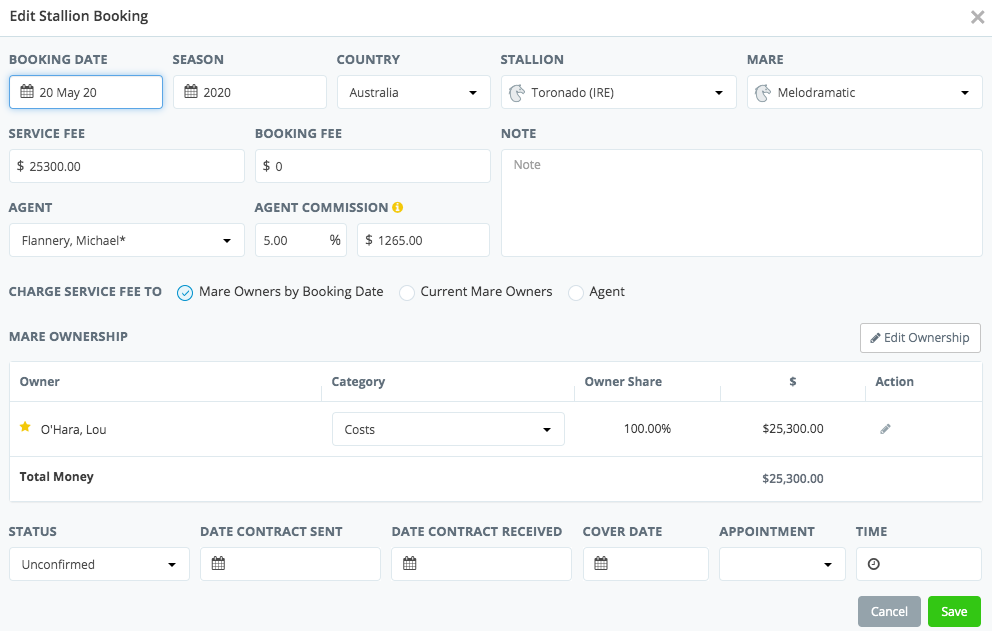Screen dimensions: 992x631
Task: Select Current Mare Owners radio option
Action: pos(406,292)
